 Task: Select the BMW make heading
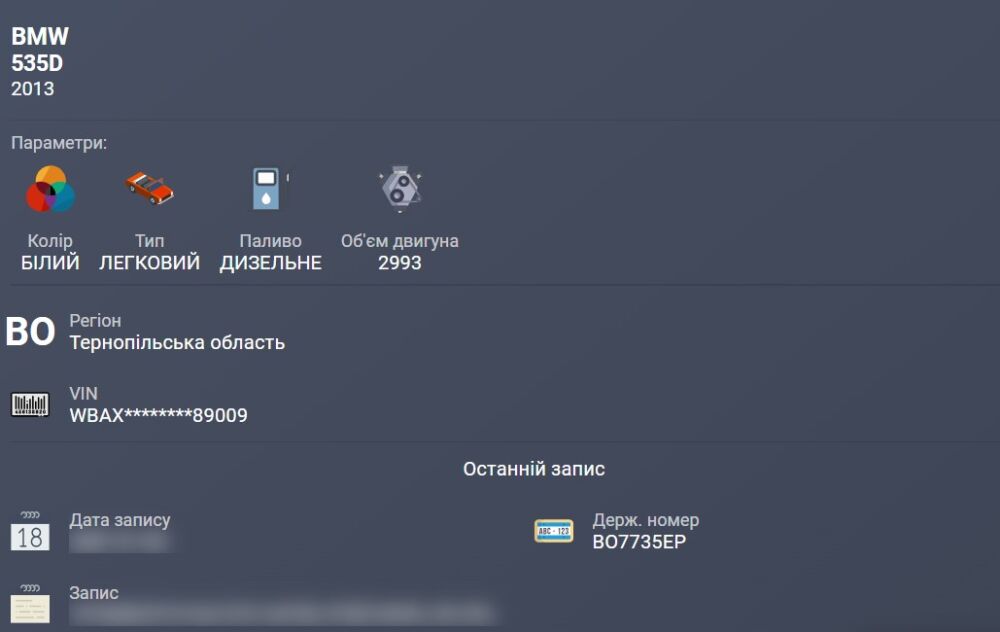click(x=40, y=36)
